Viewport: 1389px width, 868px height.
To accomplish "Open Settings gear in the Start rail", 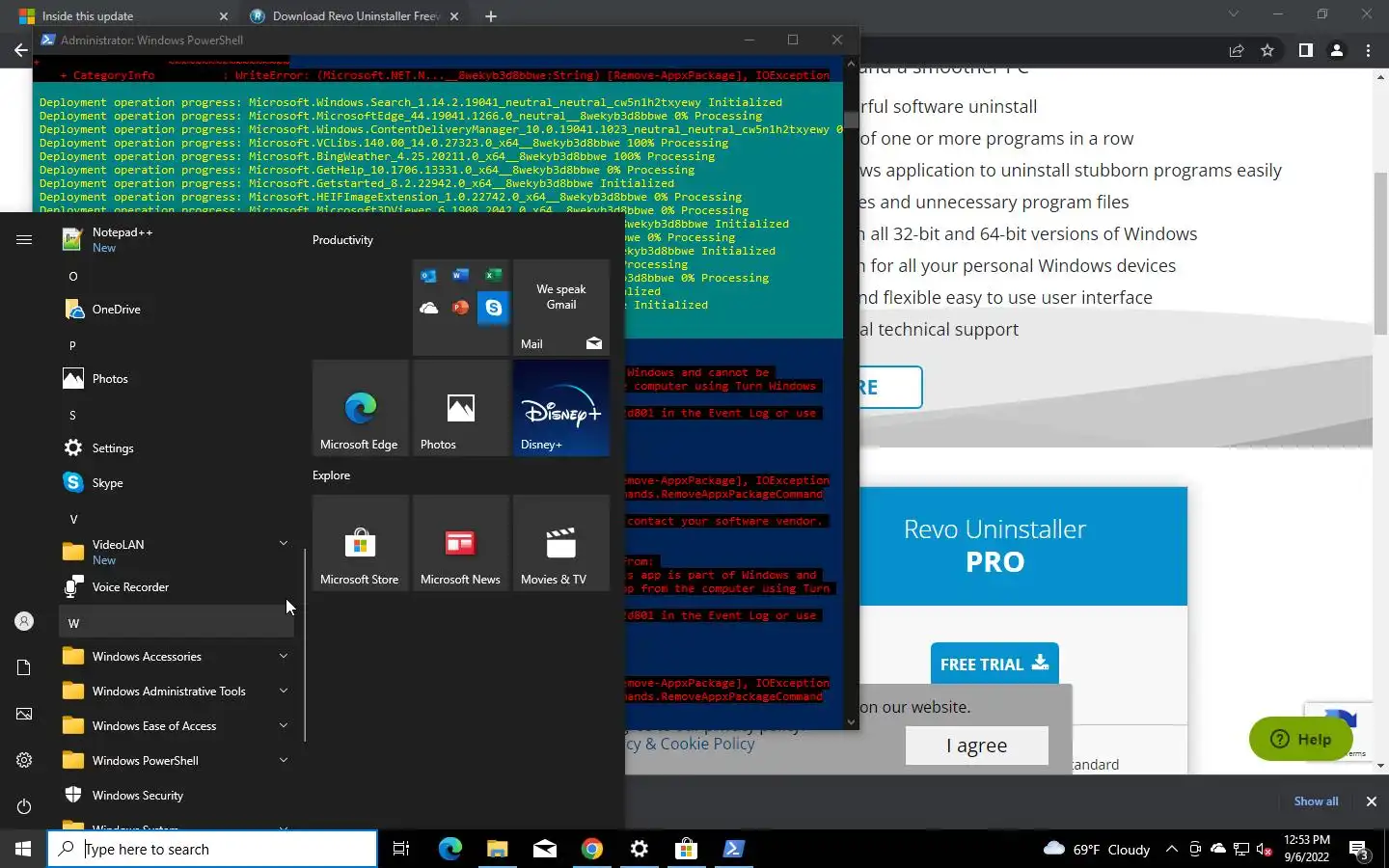I will click(24, 760).
